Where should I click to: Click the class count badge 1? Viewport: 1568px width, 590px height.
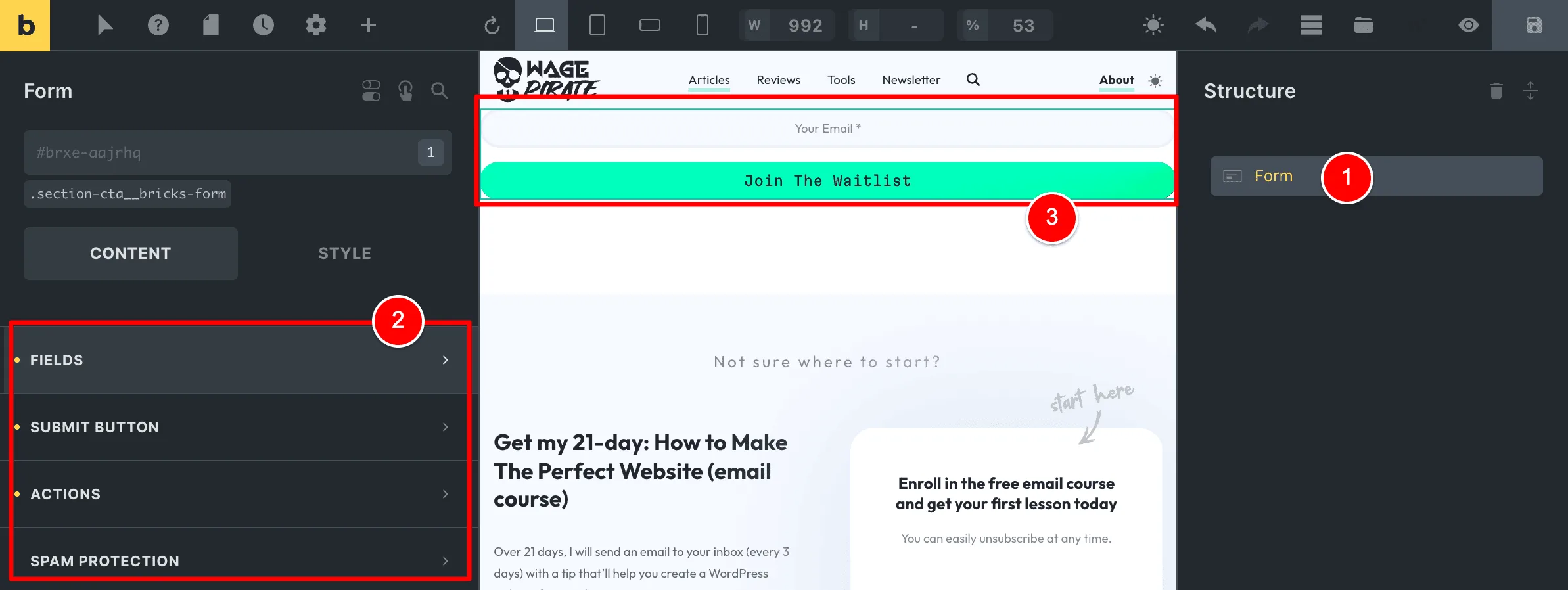click(x=431, y=152)
